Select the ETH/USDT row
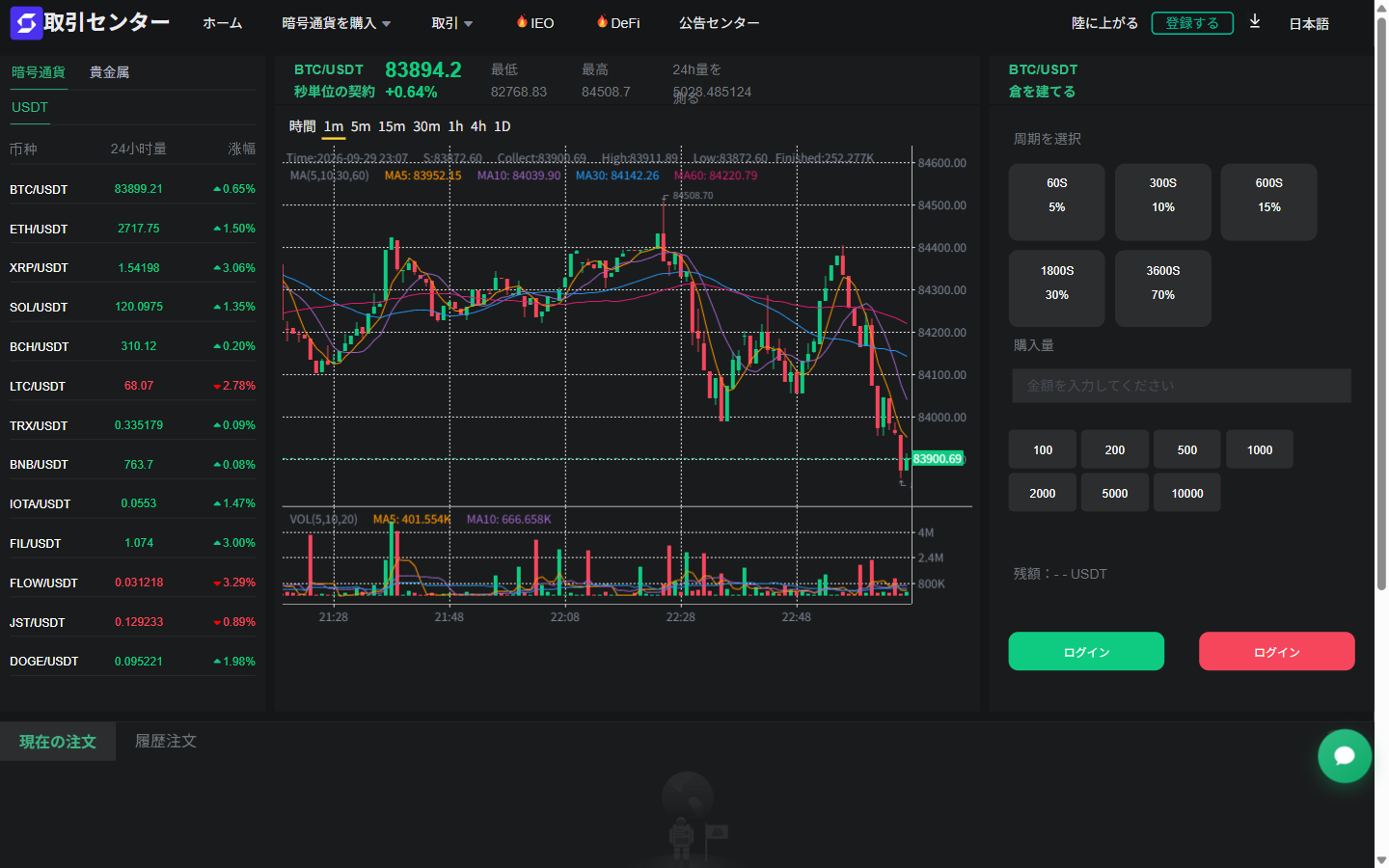The width and height of the screenshot is (1389, 868). coord(132,229)
